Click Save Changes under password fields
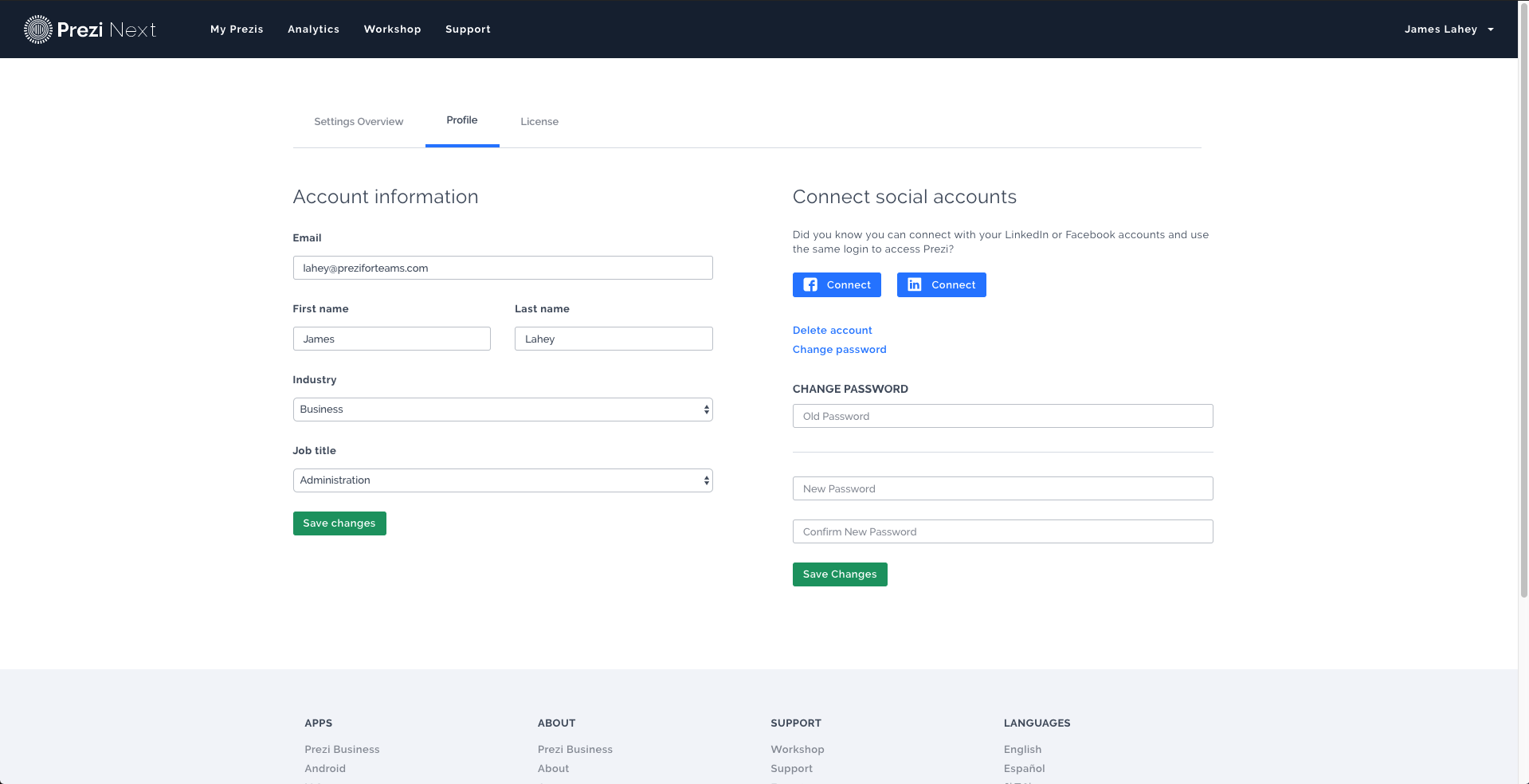This screenshot has width=1529, height=784. tap(839, 574)
